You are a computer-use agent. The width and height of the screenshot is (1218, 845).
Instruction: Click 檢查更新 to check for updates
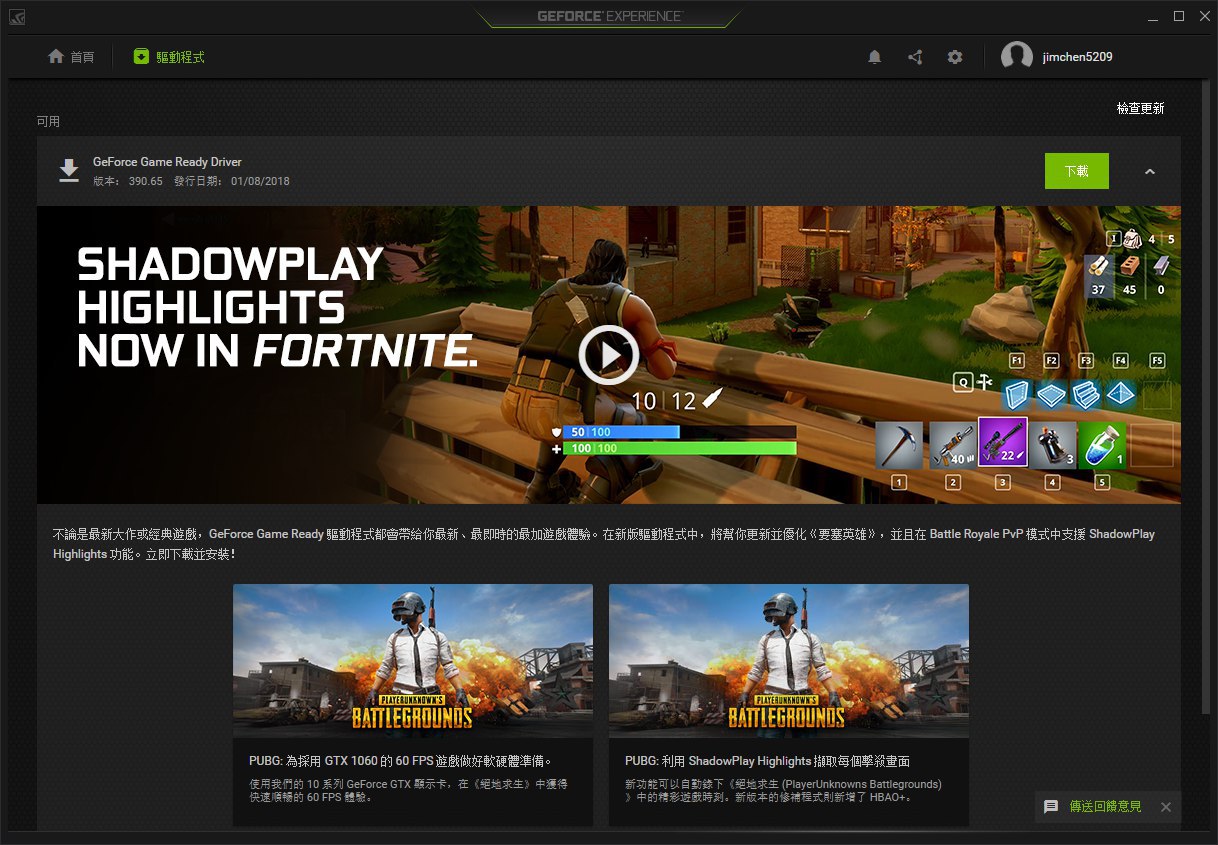tap(1140, 108)
